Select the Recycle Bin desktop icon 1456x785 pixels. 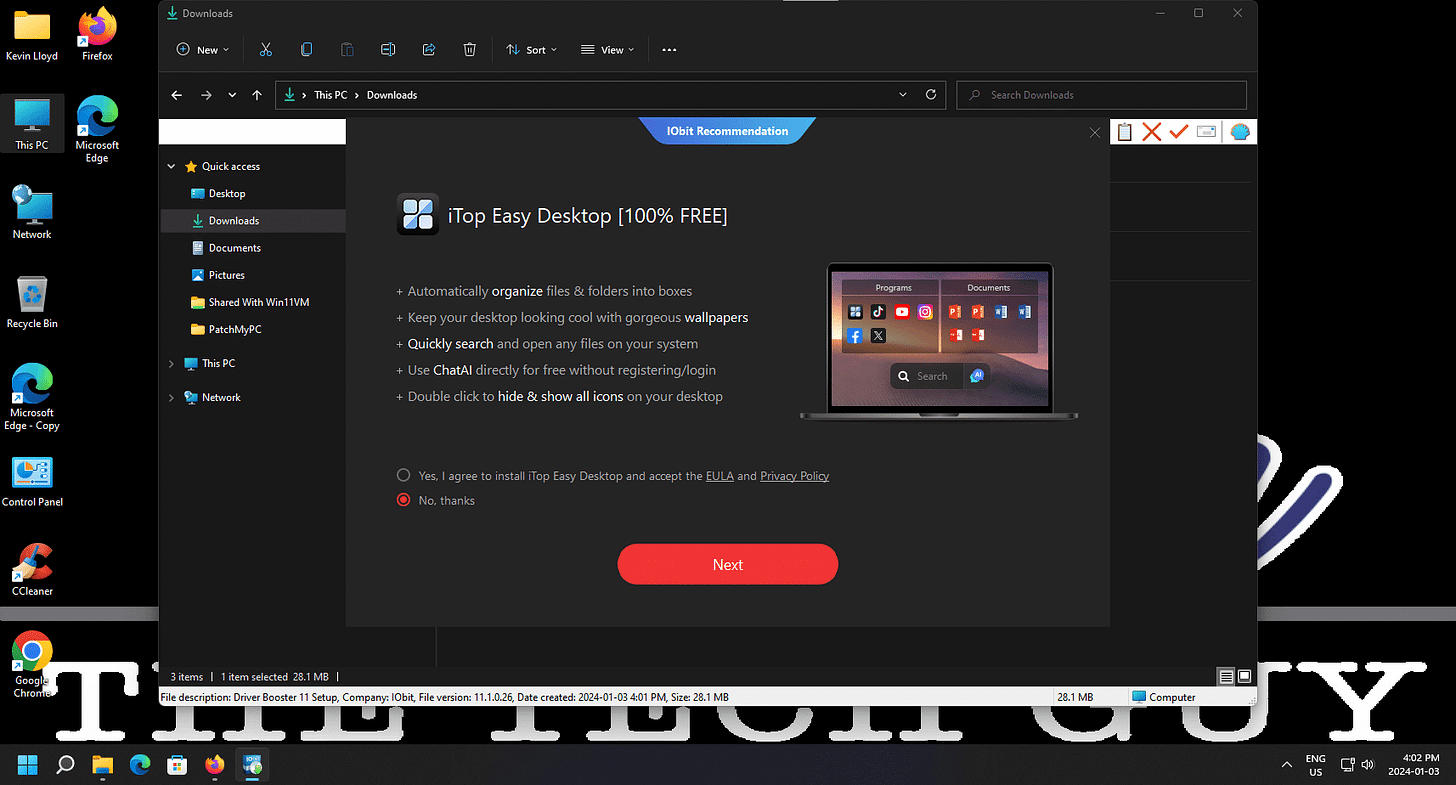32,302
